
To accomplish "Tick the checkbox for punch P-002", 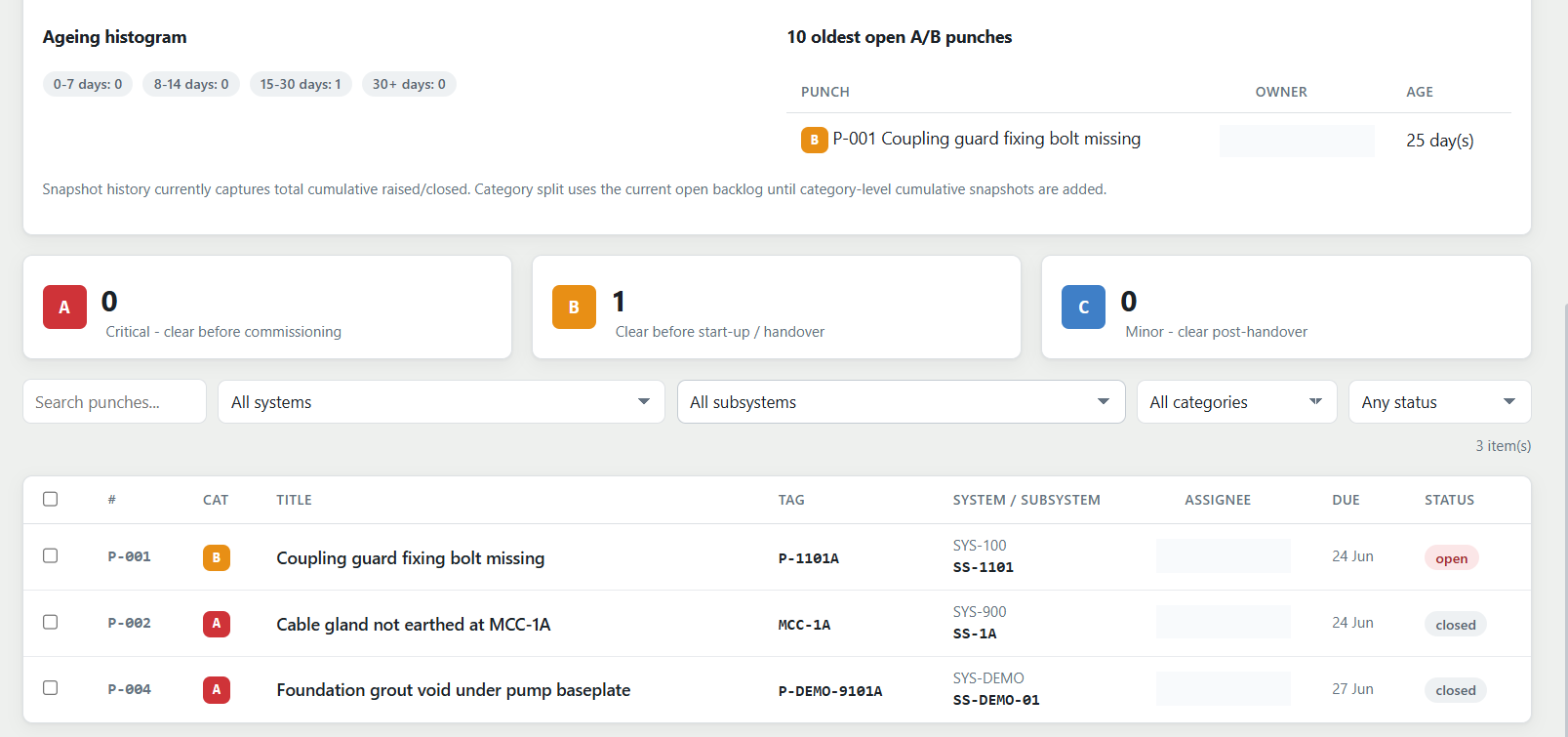I will click(x=51, y=622).
